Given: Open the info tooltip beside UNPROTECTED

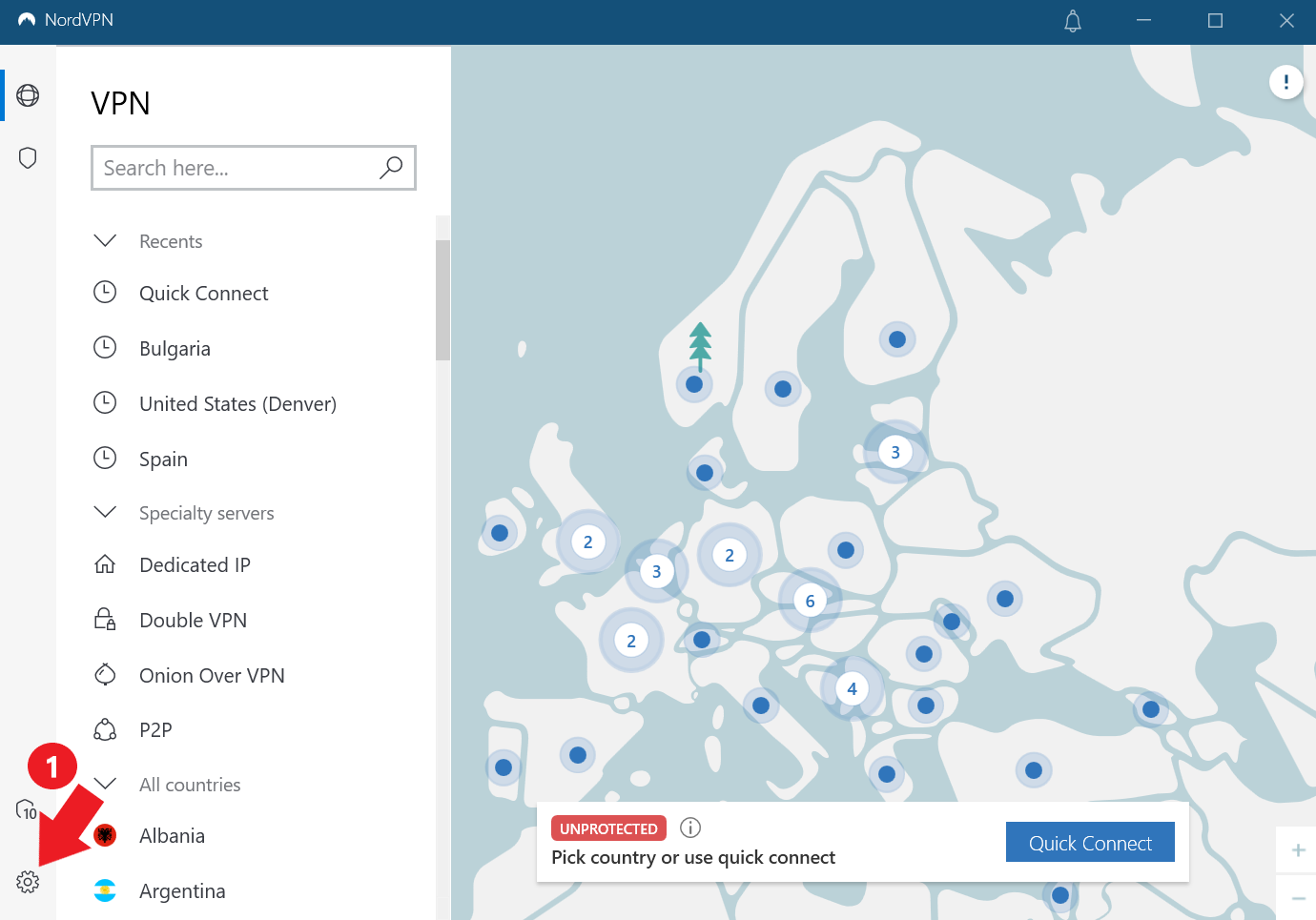Looking at the screenshot, I should click(x=689, y=828).
